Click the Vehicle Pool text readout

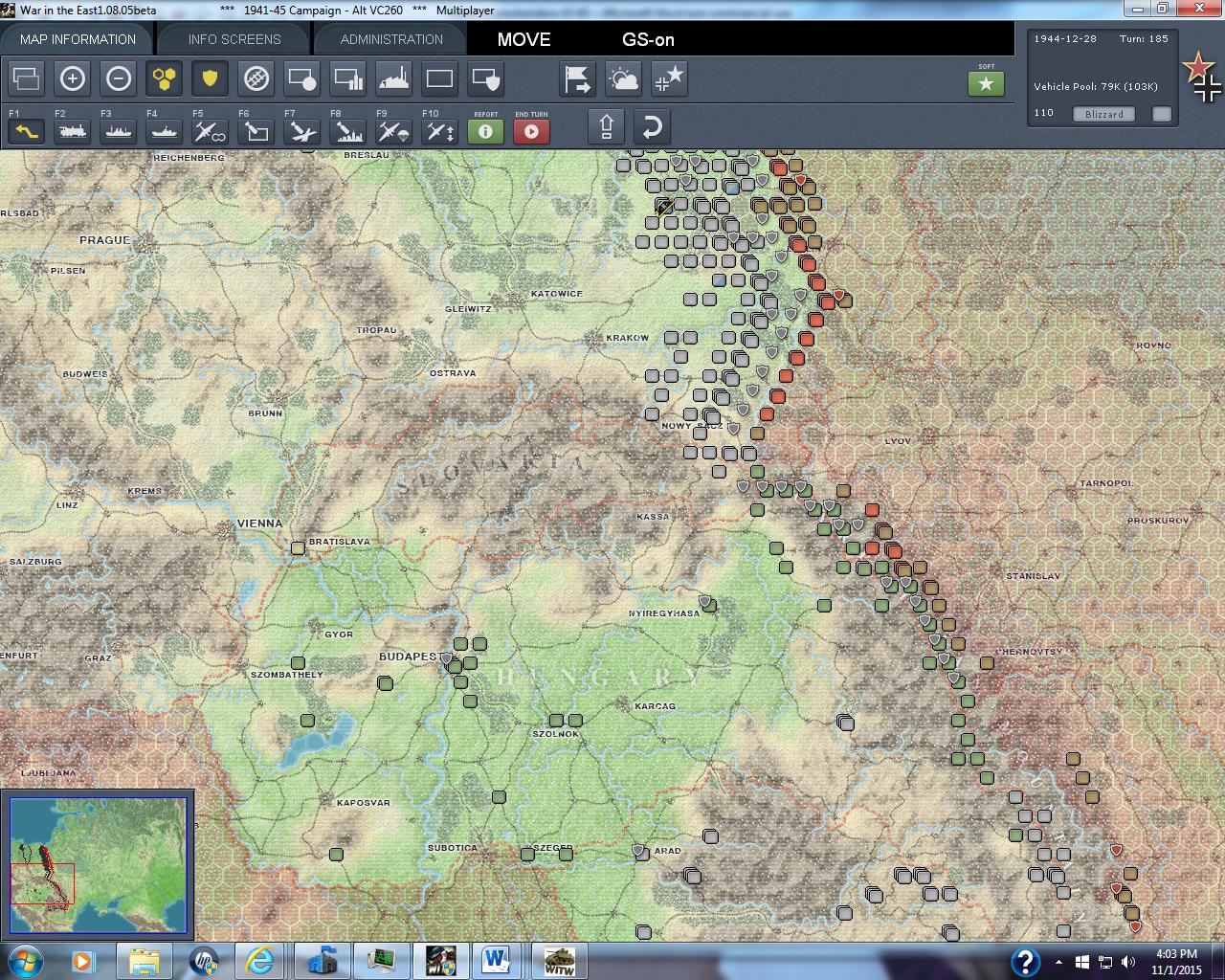[x=1096, y=86]
